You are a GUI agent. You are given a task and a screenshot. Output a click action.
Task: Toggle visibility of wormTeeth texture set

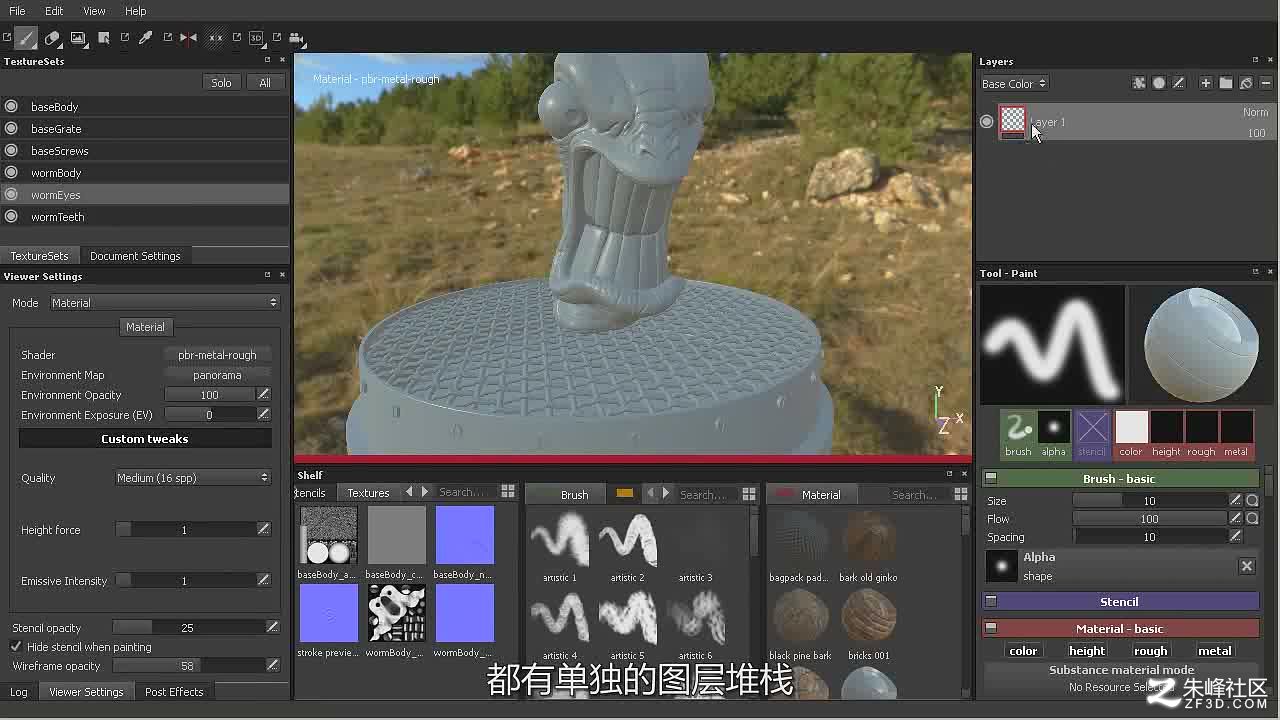click(11, 216)
